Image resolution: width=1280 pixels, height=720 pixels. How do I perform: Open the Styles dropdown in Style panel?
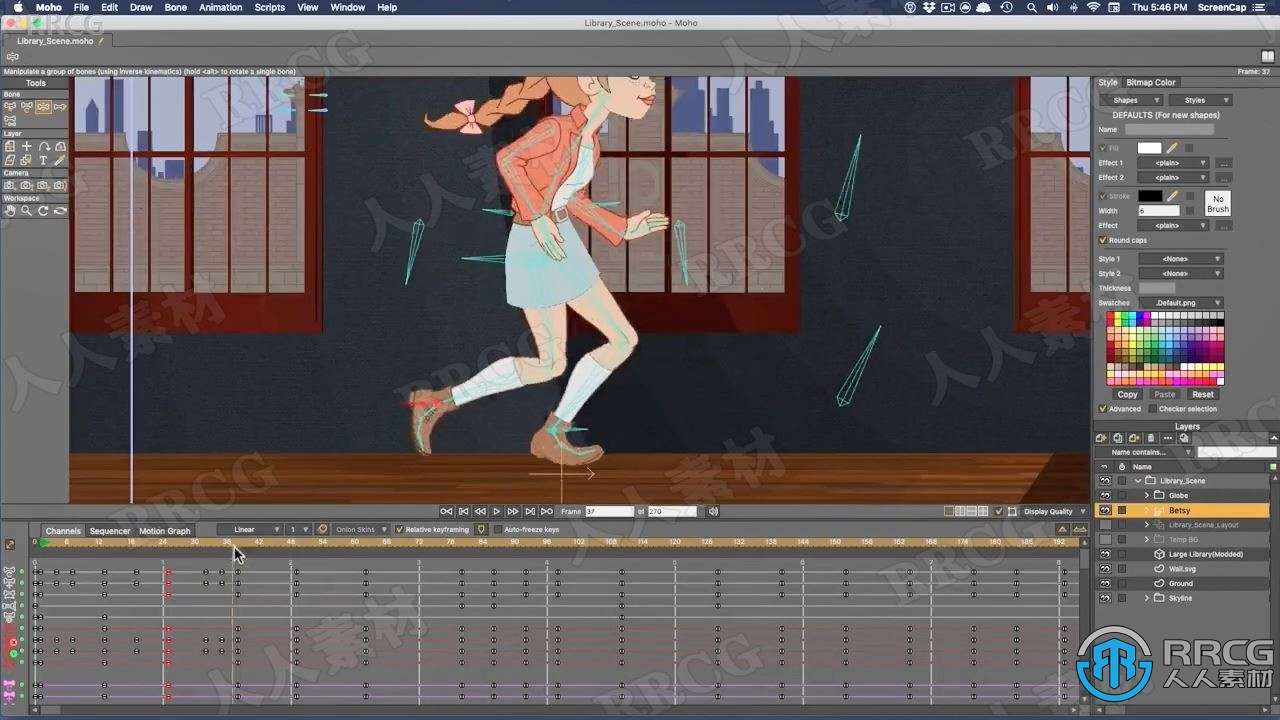click(x=1200, y=100)
